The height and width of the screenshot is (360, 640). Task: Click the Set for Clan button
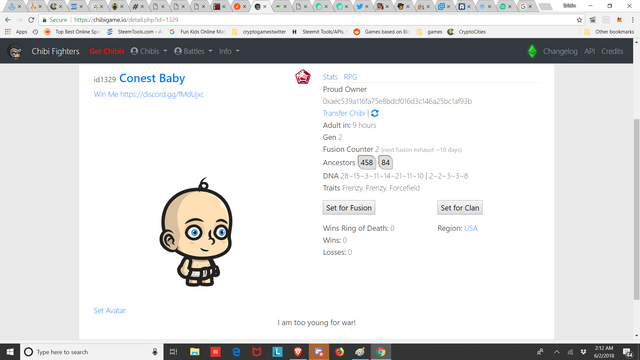pos(460,208)
